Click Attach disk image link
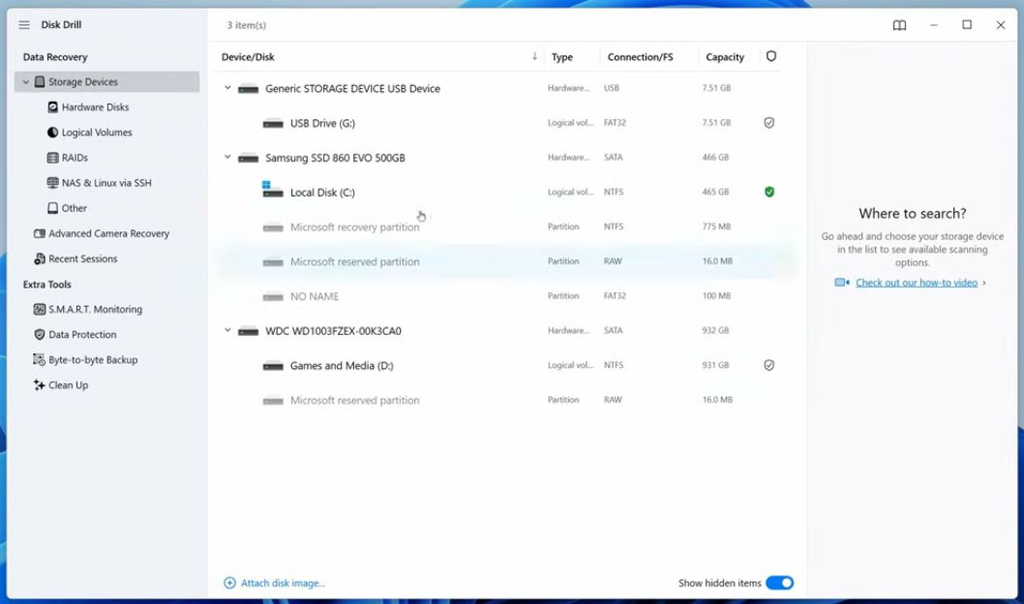1024x604 pixels. [283, 583]
